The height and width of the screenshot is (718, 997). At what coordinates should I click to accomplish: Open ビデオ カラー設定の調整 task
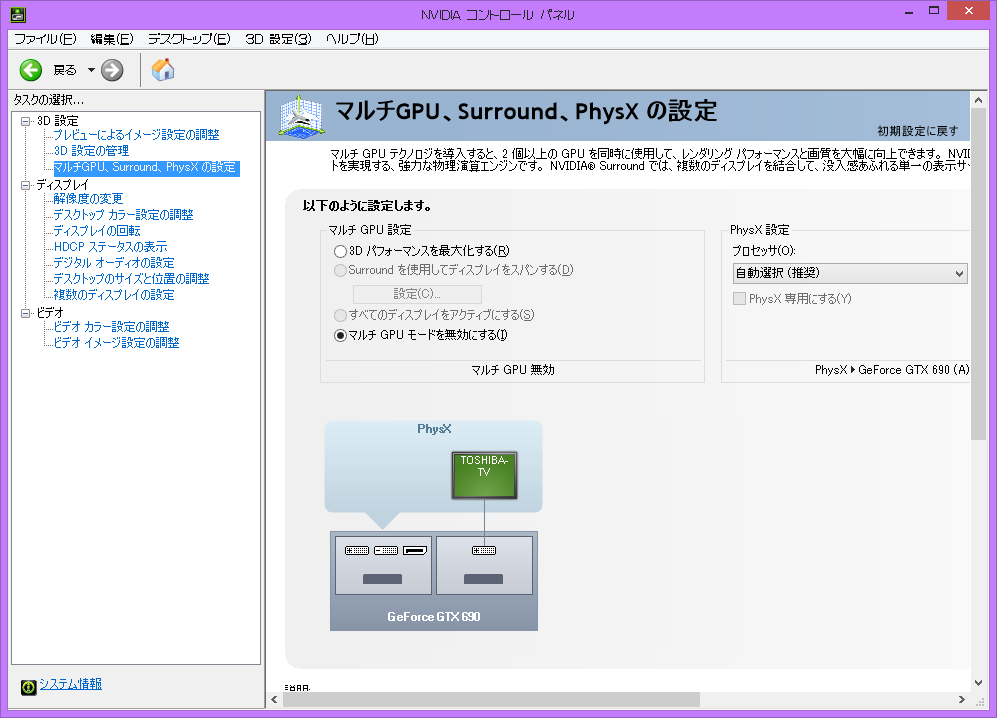(111, 326)
